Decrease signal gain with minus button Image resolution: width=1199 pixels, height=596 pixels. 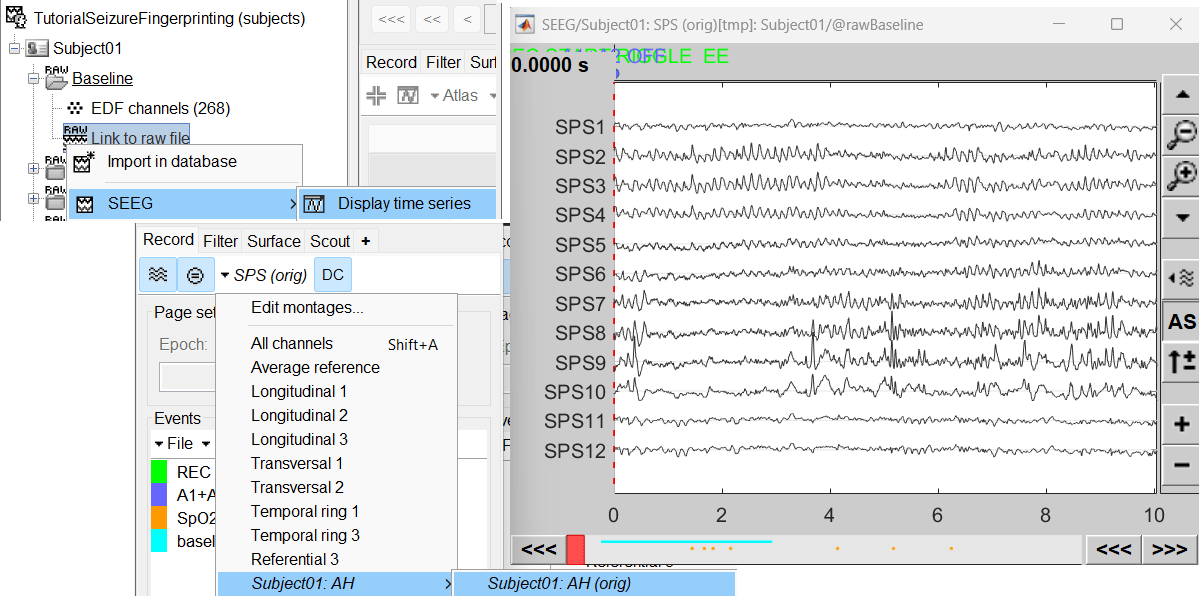coord(1182,465)
